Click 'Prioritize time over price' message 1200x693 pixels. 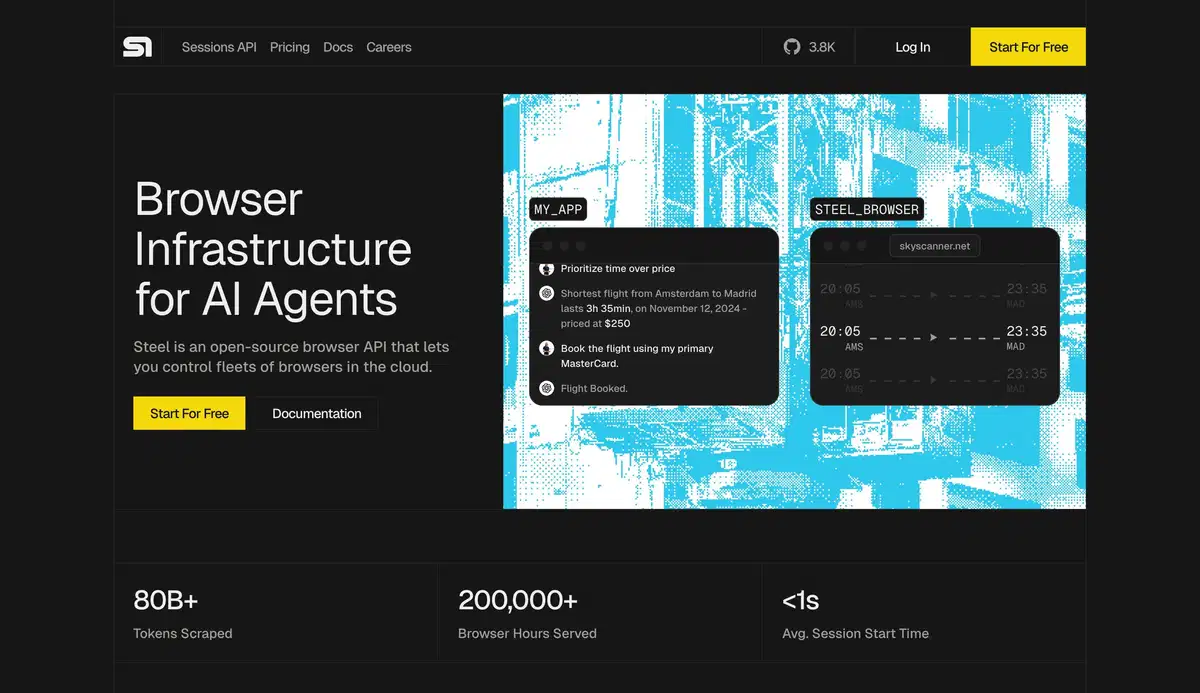(x=618, y=268)
